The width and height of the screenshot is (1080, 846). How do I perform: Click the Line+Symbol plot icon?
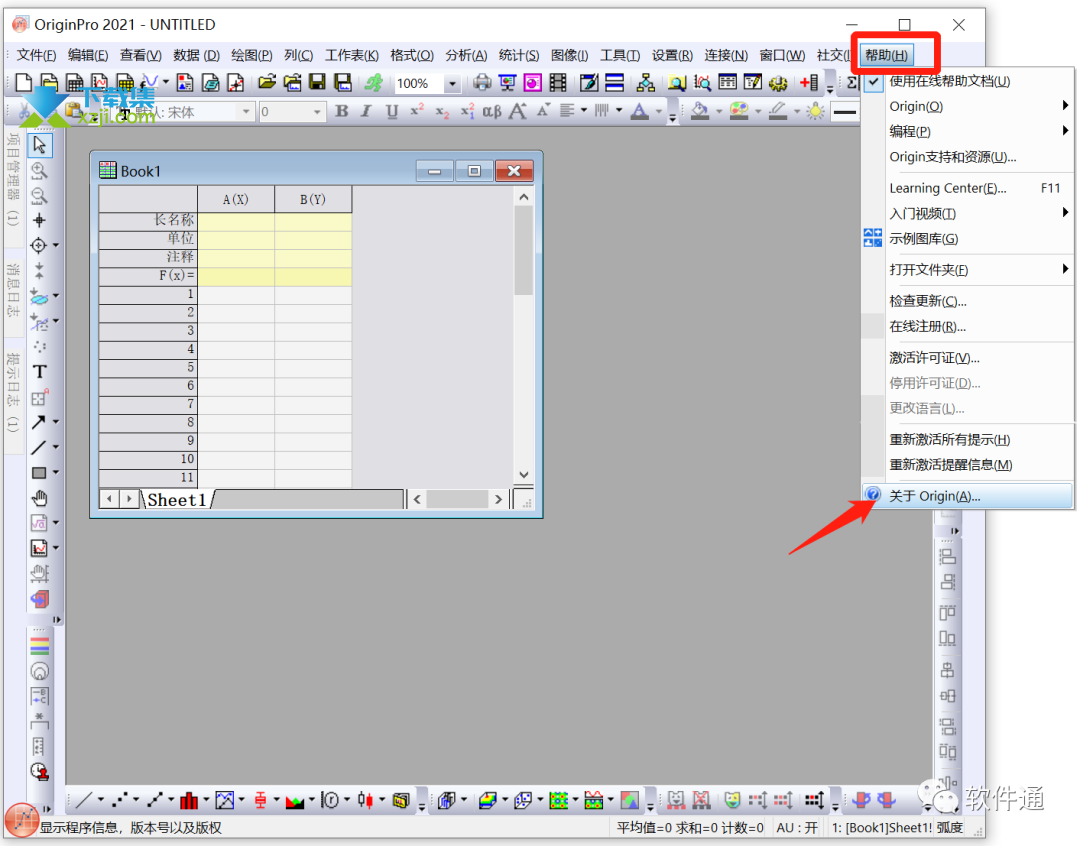[x=155, y=800]
